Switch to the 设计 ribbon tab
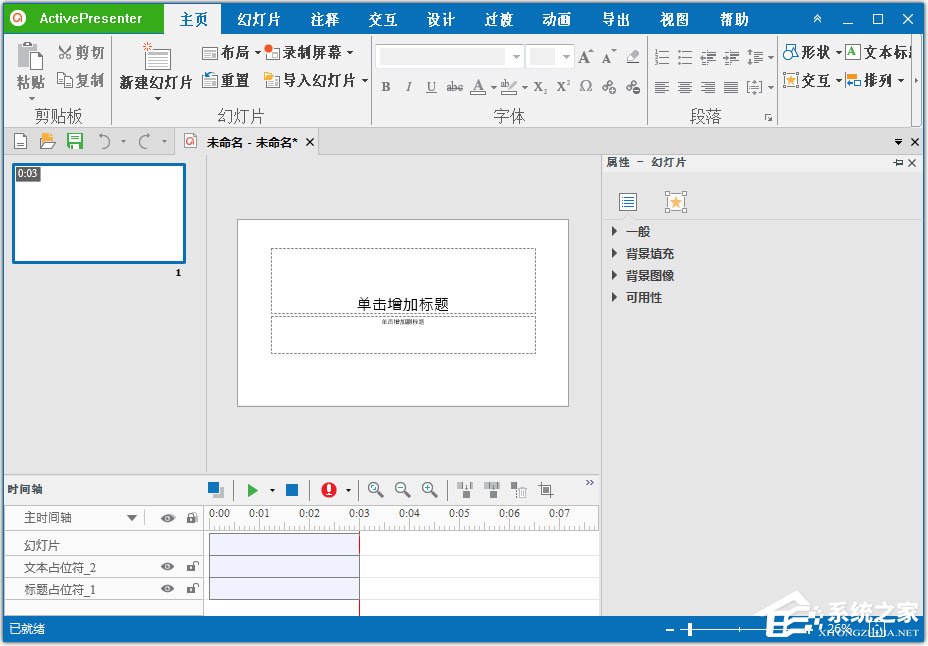This screenshot has height=646, width=928. click(441, 20)
